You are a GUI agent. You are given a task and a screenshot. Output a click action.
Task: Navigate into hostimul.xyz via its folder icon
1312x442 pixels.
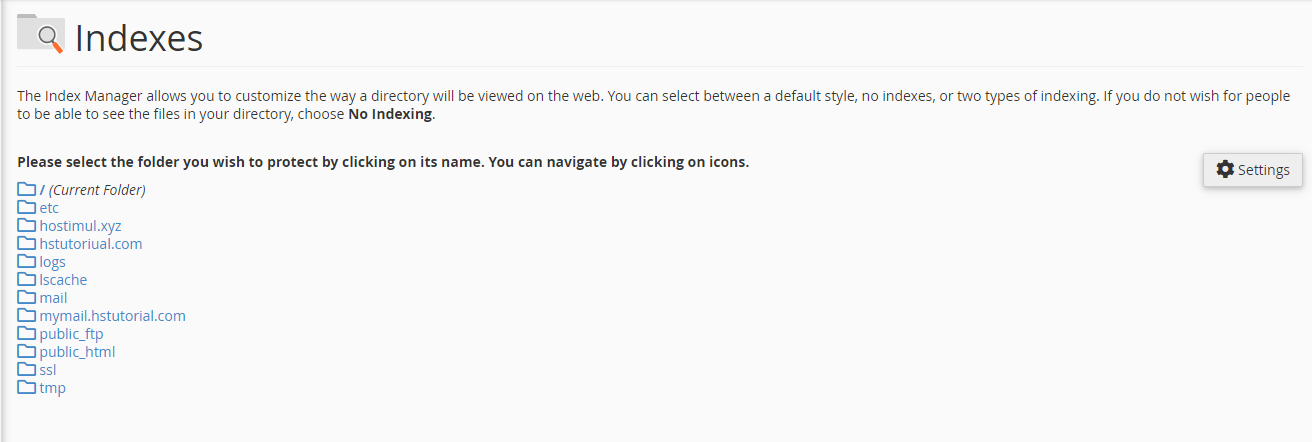click(x=27, y=226)
